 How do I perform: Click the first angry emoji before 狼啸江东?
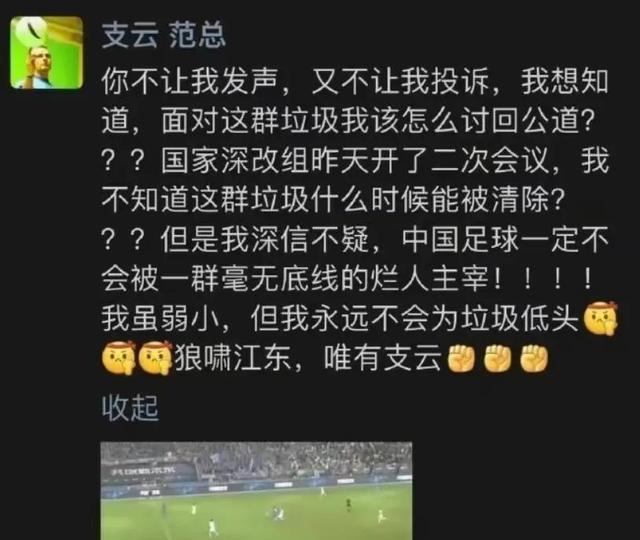(119, 358)
